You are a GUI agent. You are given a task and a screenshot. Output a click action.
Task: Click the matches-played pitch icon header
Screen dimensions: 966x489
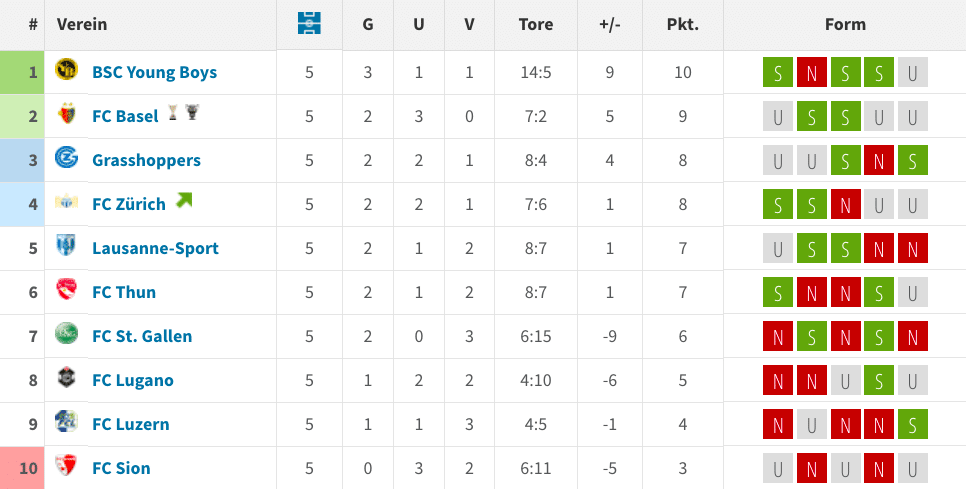tap(309, 23)
